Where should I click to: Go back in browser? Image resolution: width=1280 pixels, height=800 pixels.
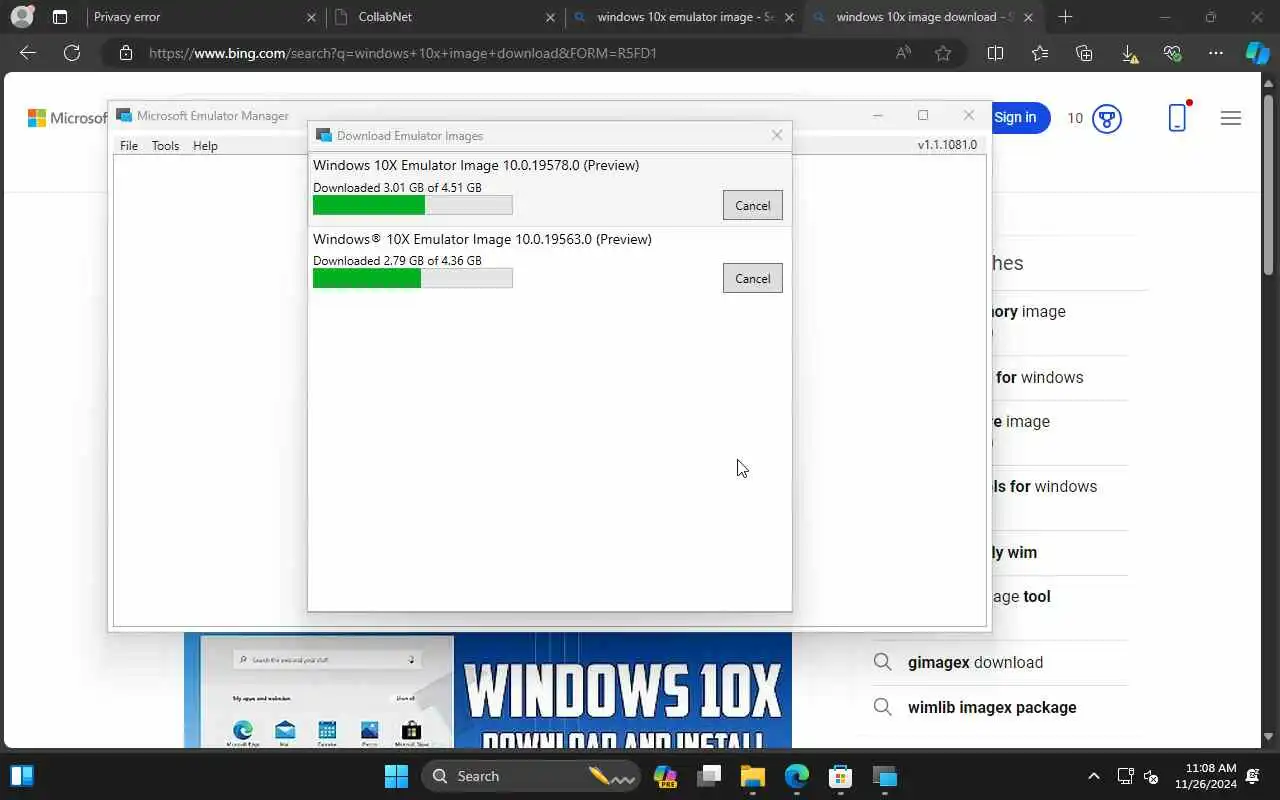[x=28, y=53]
